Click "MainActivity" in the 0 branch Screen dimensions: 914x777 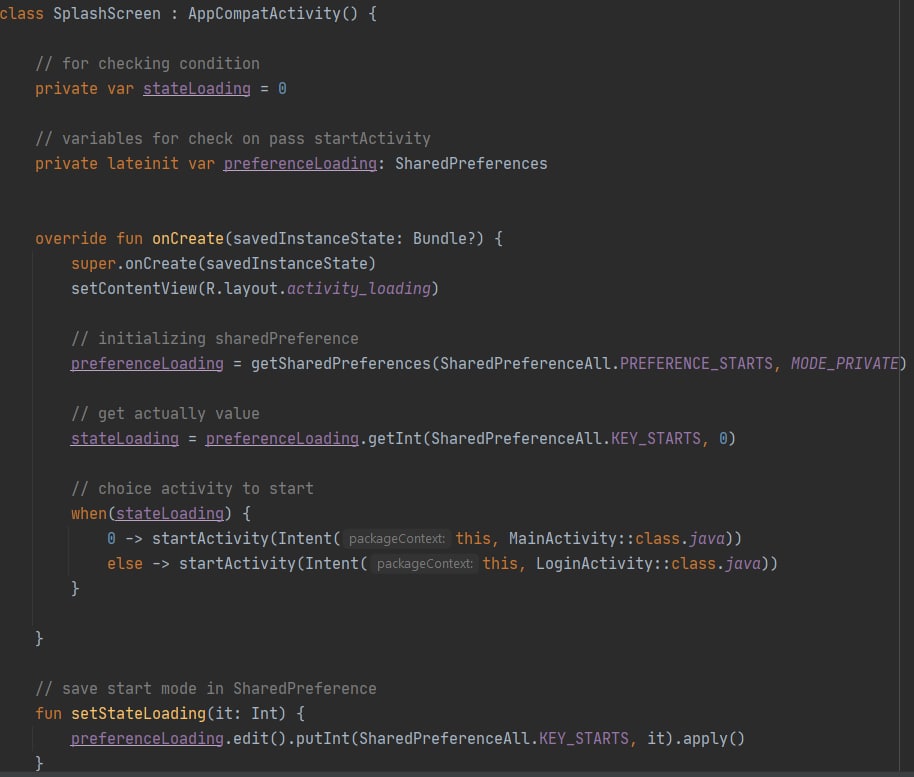(x=562, y=539)
